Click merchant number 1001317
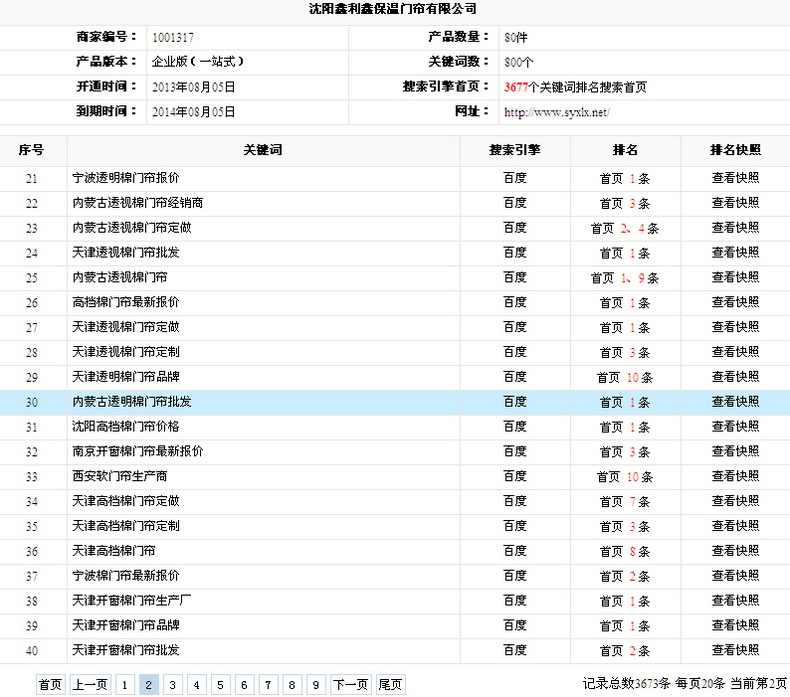 (173, 37)
